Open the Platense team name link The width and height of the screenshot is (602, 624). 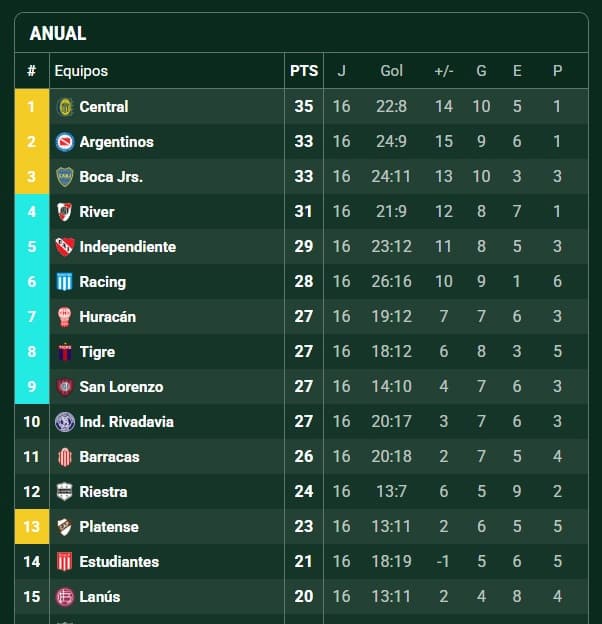pyautogui.click(x=109, y=527)
